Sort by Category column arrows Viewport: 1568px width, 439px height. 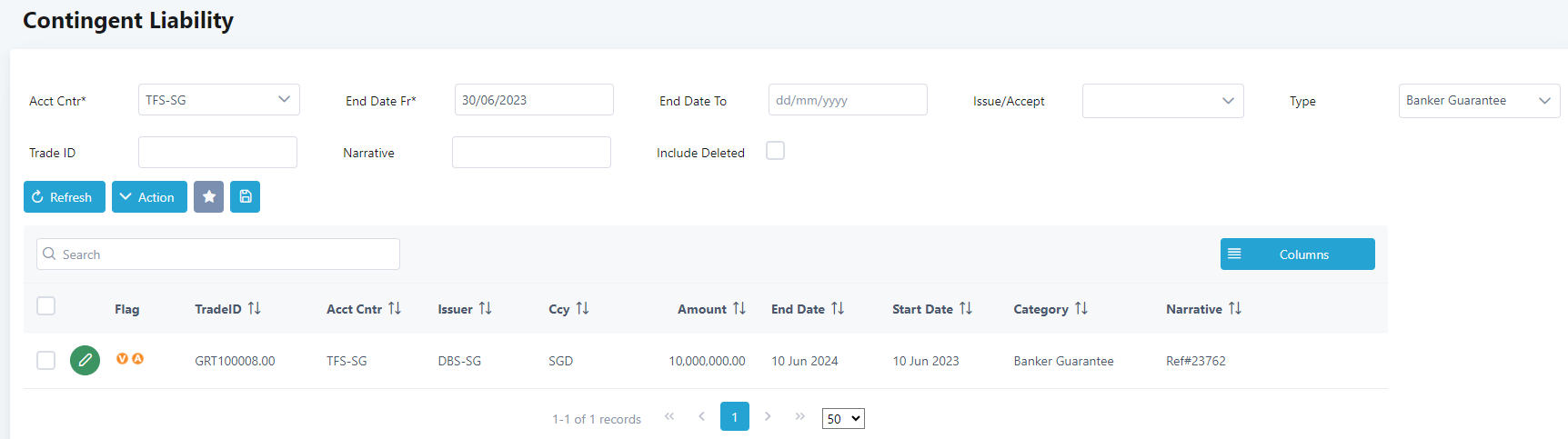(1081, 309)
